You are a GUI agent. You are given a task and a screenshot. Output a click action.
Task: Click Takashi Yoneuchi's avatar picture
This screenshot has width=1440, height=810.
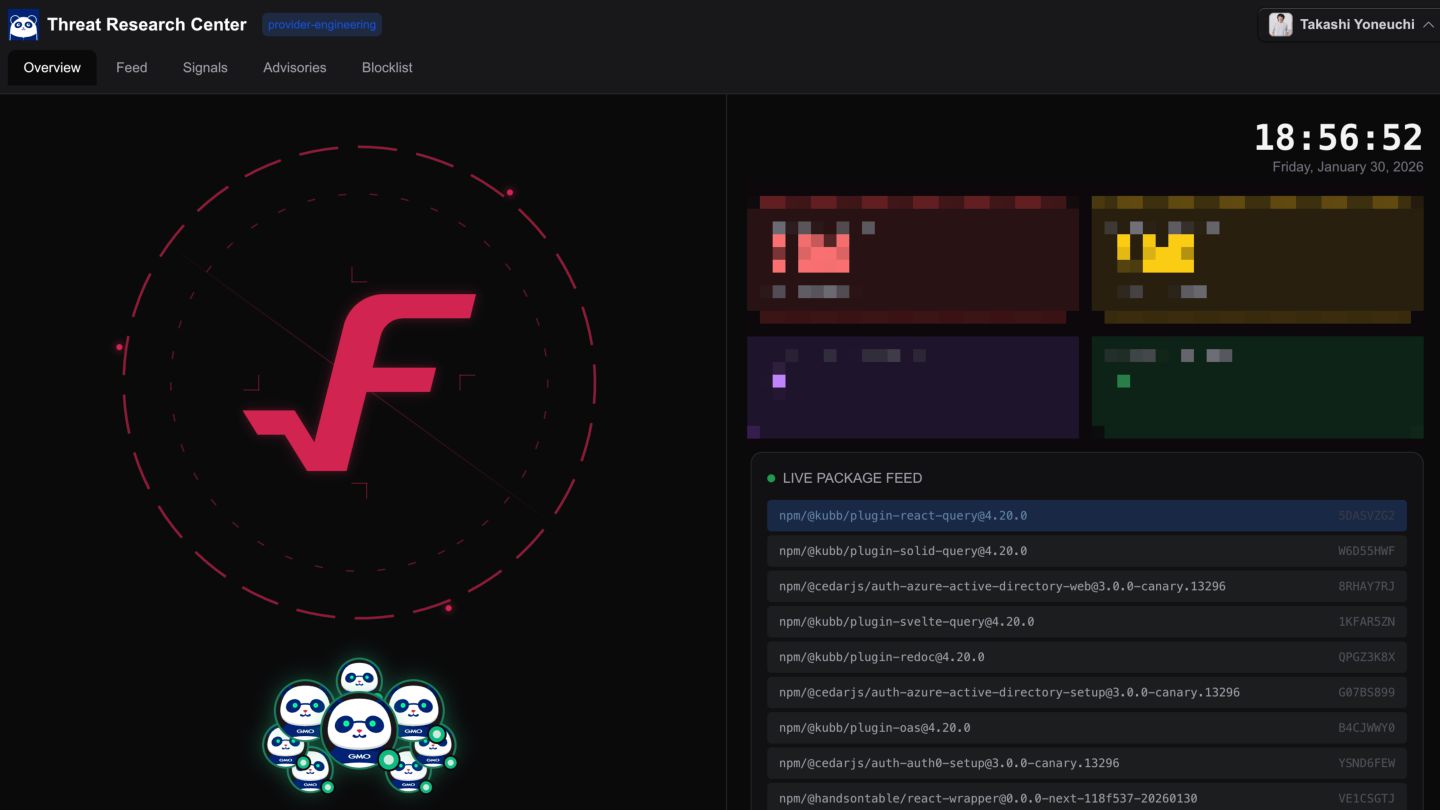[1280, 25]
